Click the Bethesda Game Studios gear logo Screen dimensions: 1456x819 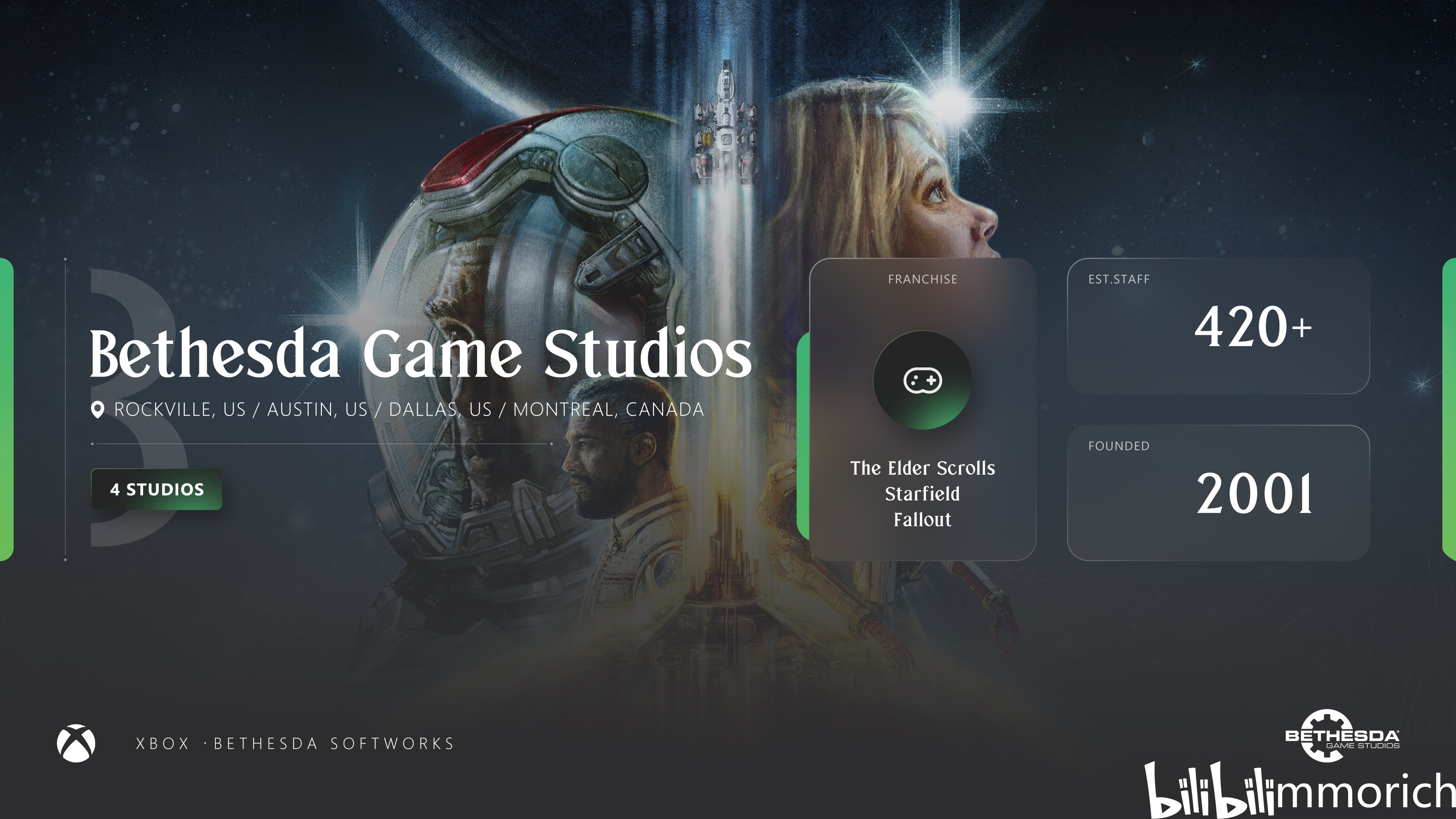pyautogui.click(x=1342, y=735)
